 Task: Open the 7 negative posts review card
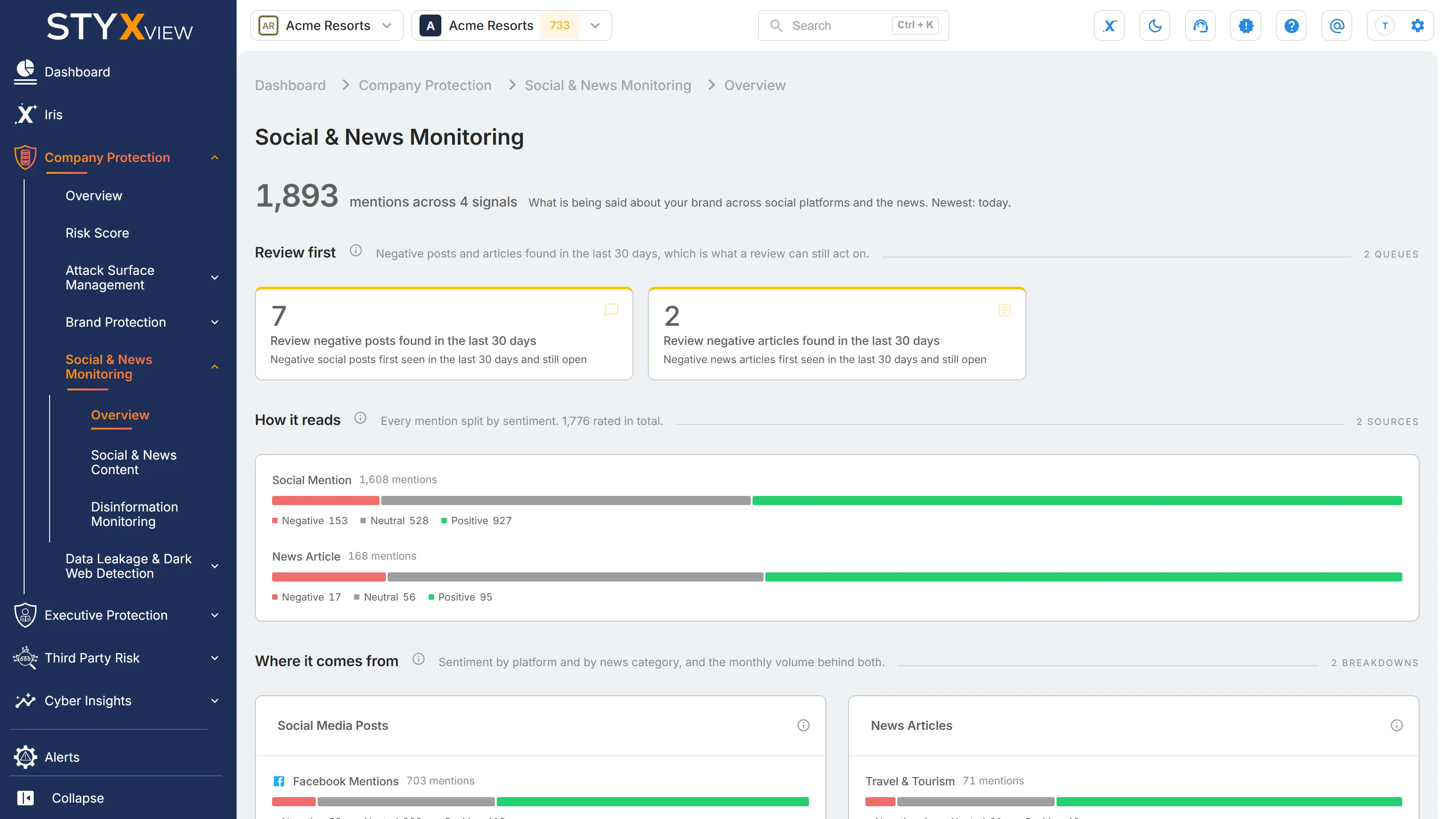tap(444, 334)
